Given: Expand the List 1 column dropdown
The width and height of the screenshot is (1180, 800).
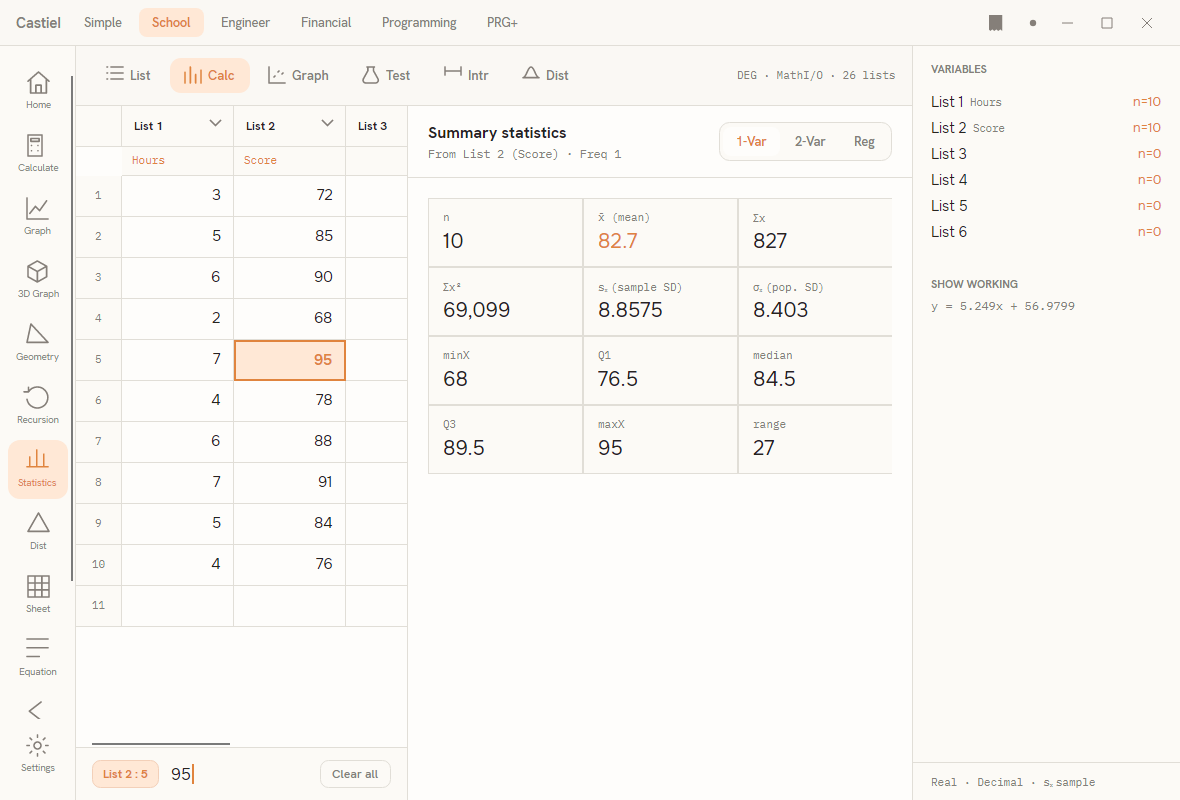Looking at the screenshot, I should pos(215,123).
